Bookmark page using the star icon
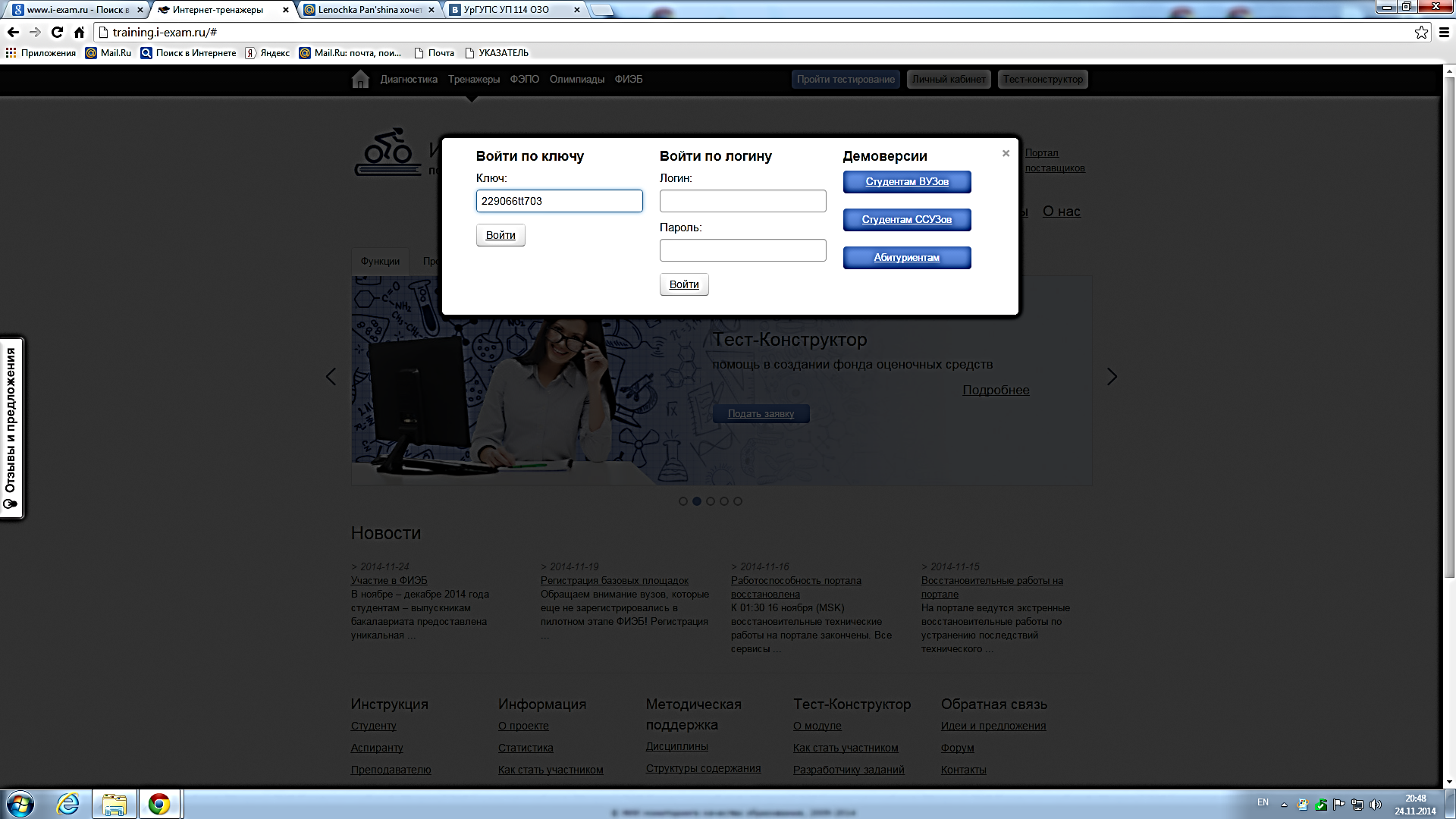This screenshot has width=1456, height=819. click(x=1421, y=32)
